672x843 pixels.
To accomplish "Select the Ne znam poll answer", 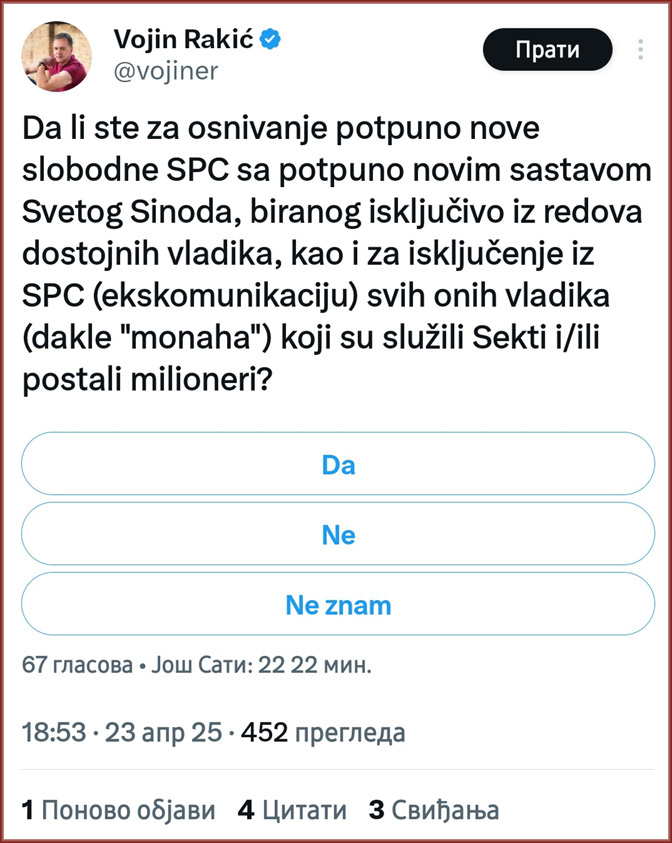I will click(x=338, y=605).
